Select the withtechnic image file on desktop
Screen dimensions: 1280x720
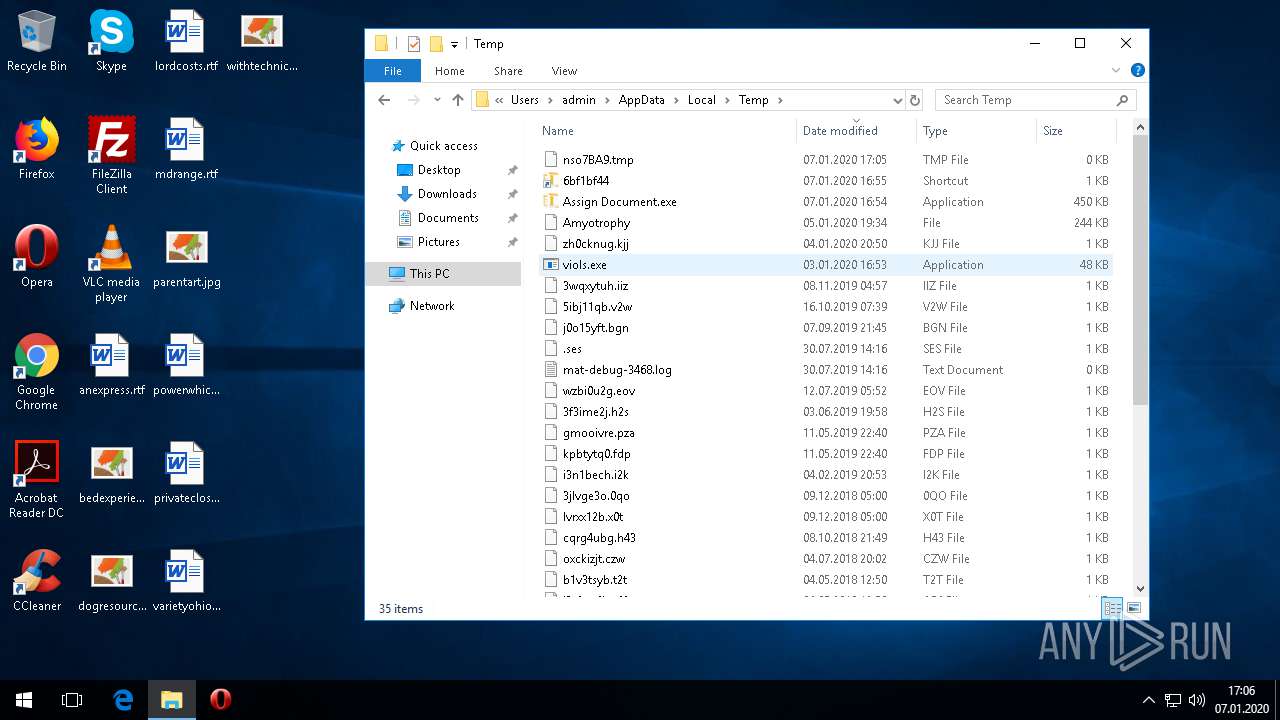coord(262,42)
